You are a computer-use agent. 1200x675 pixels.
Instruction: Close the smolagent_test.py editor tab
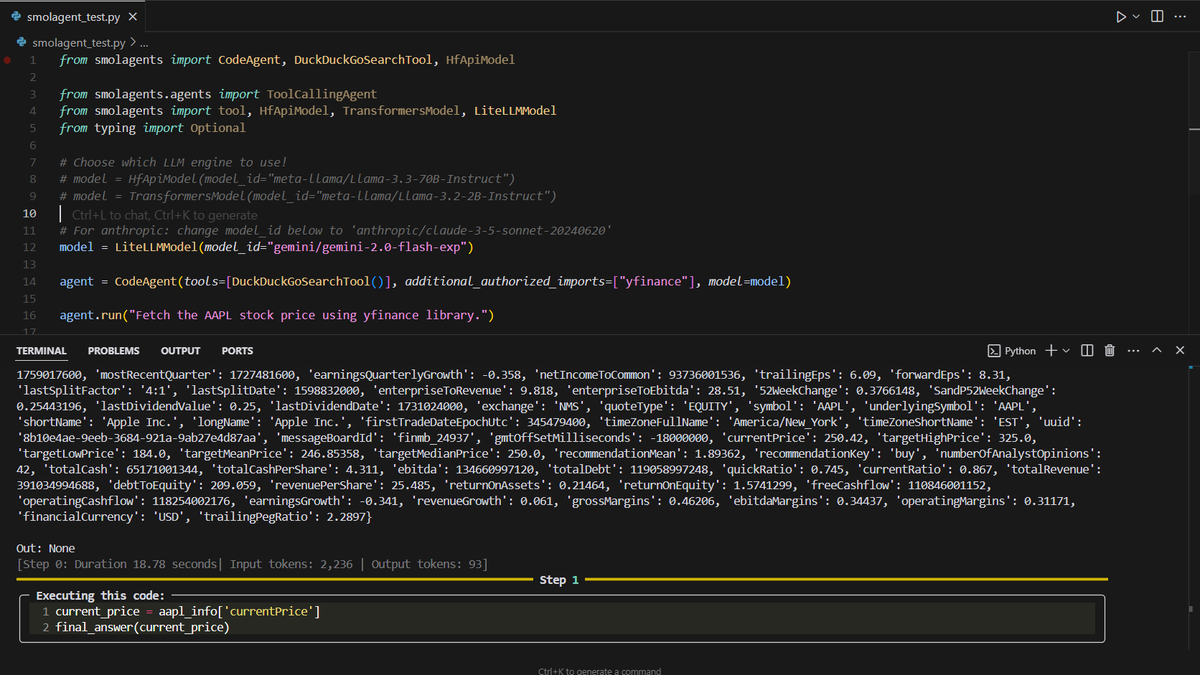tap(133, 18)
